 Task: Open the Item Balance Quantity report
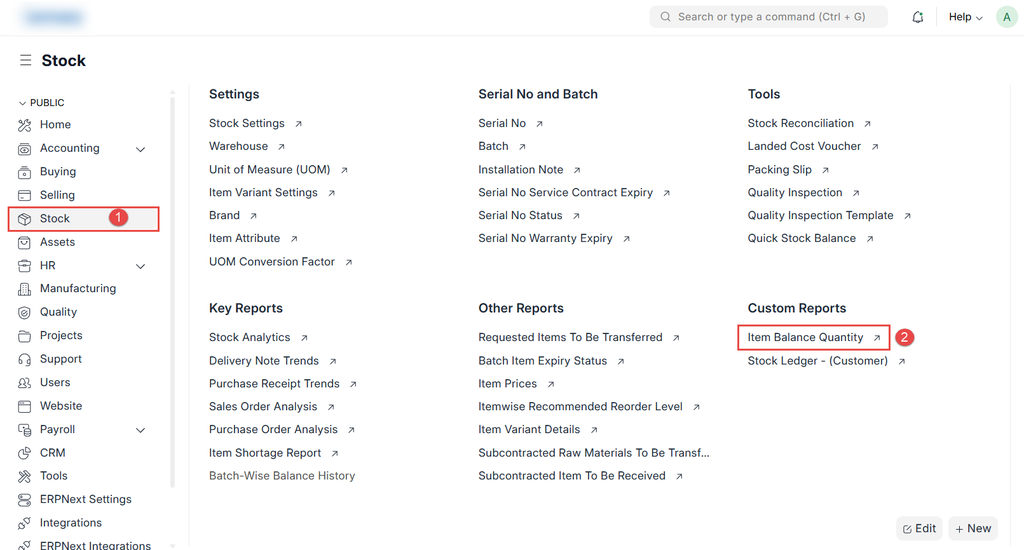point(805,338)
